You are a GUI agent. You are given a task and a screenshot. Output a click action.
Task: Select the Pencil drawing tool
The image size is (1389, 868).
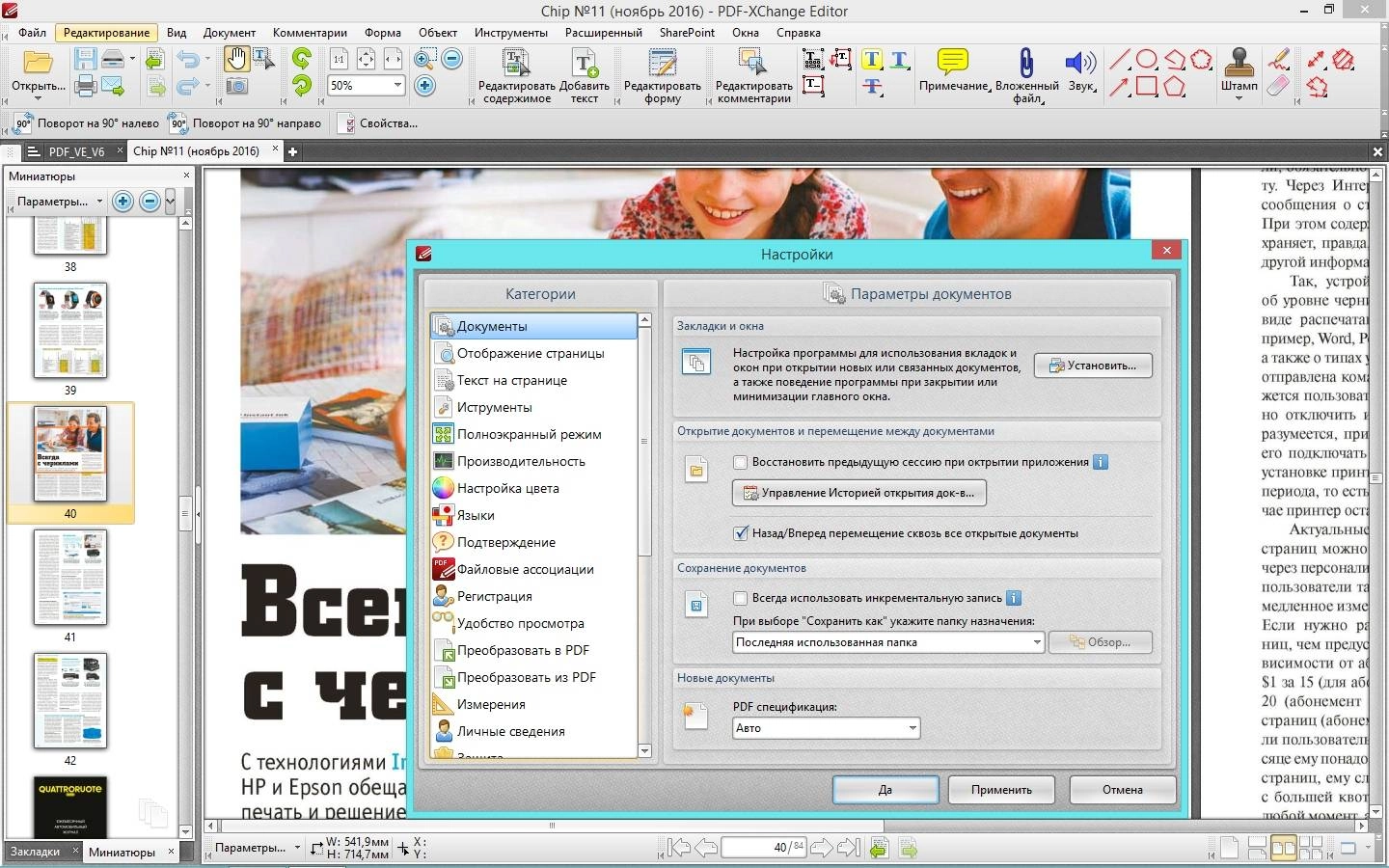point(1278,60)
